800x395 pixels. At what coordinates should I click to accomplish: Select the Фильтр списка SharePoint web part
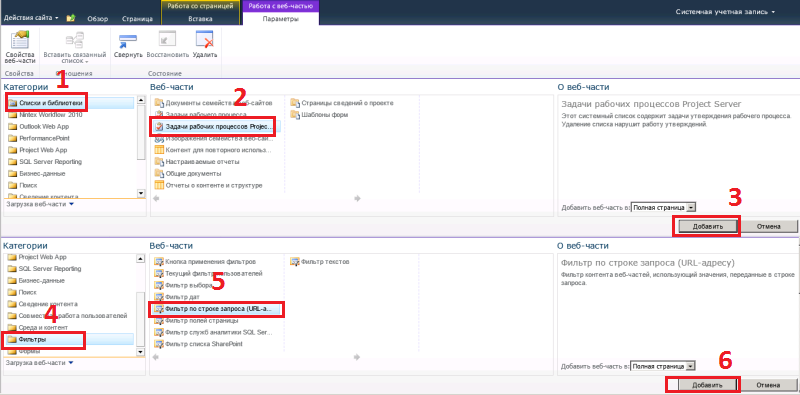point(198,344)
